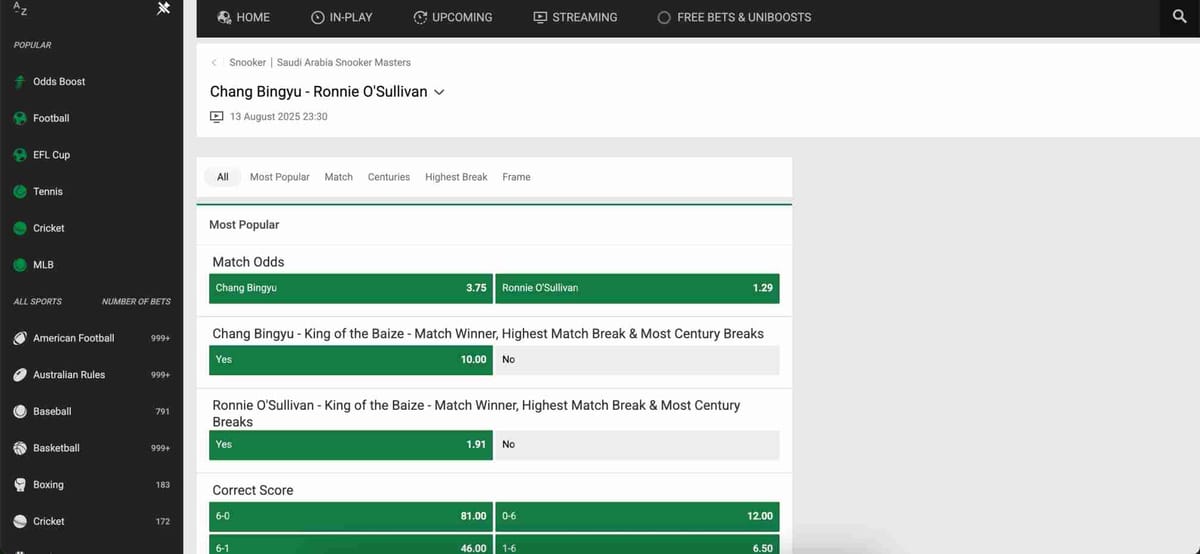Open the American Football sidebar link

[74, 338]
